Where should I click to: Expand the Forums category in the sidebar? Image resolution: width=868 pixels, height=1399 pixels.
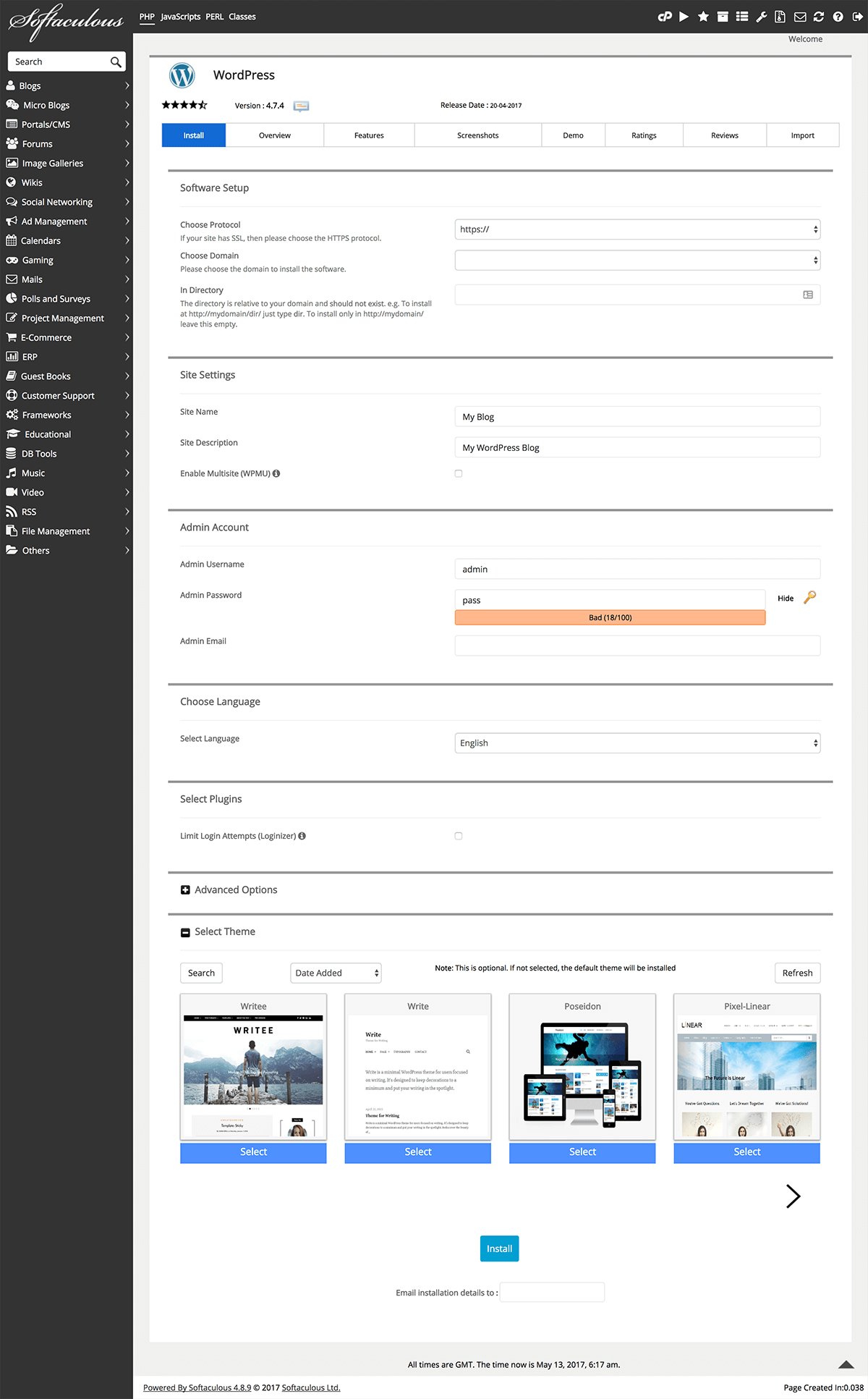pyautogui.click(x=67, y=143)
